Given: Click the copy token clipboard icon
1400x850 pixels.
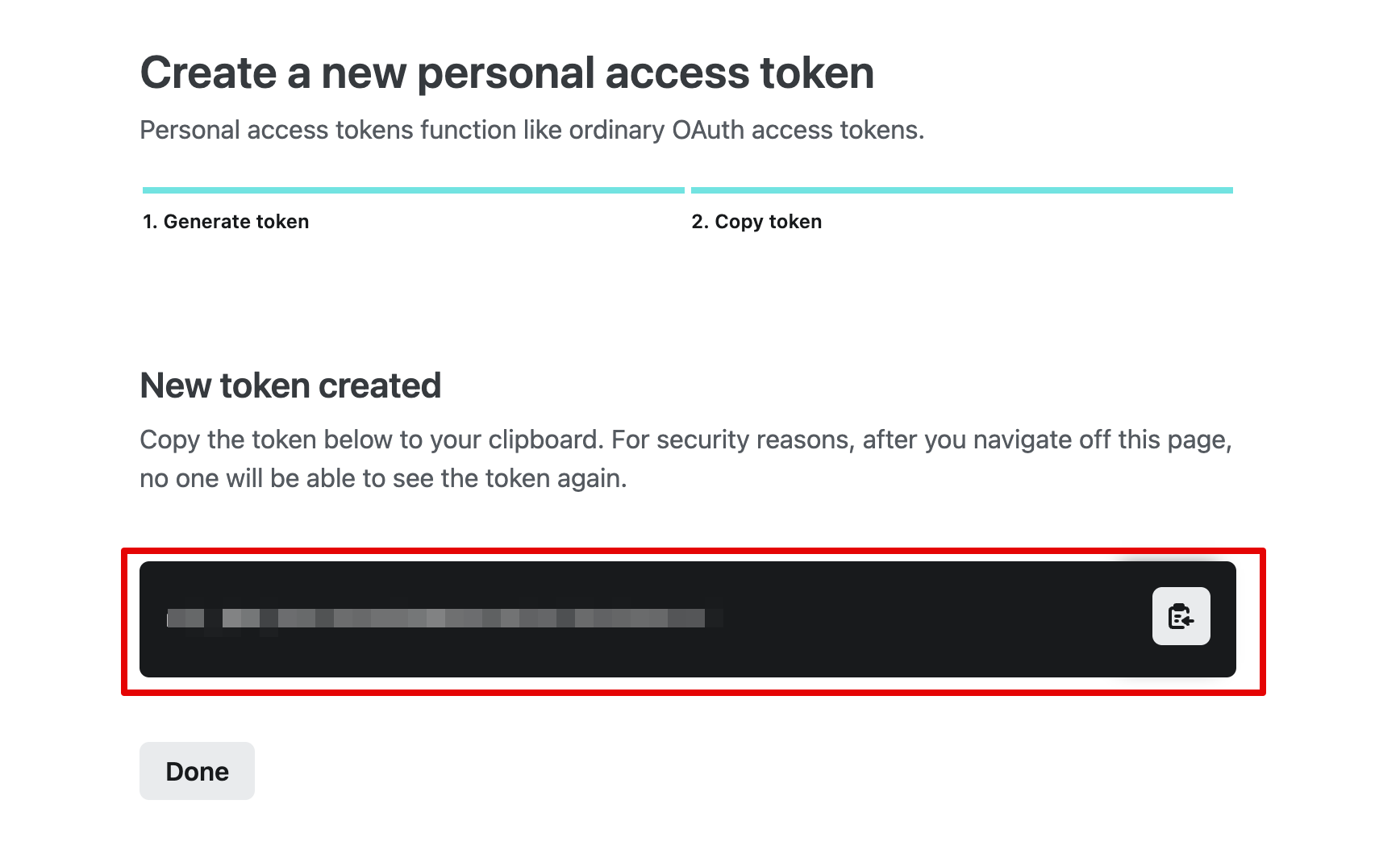Looking at the screenshot, I should (1181, 616).
